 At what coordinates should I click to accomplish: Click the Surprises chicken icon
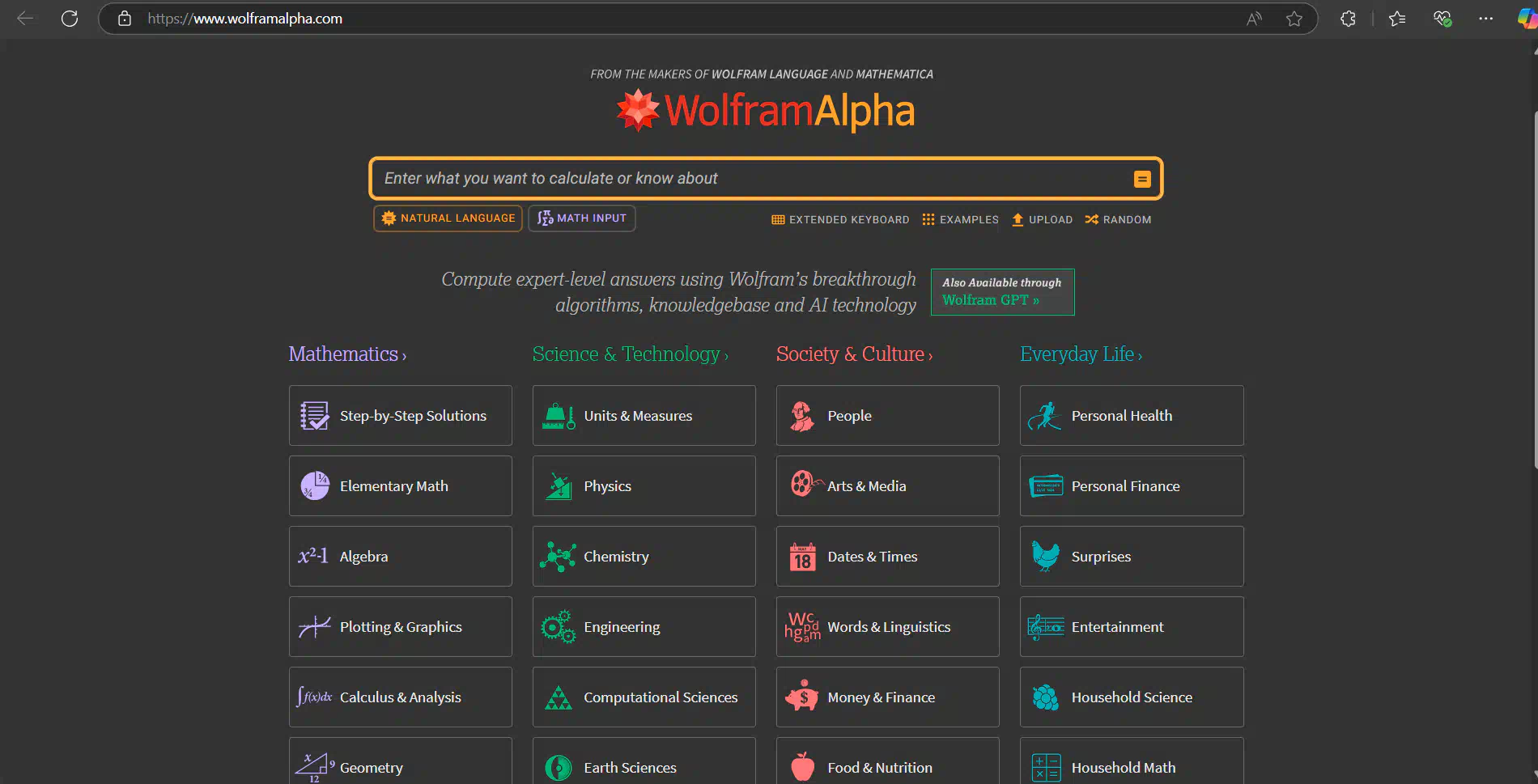point(1046,557)
